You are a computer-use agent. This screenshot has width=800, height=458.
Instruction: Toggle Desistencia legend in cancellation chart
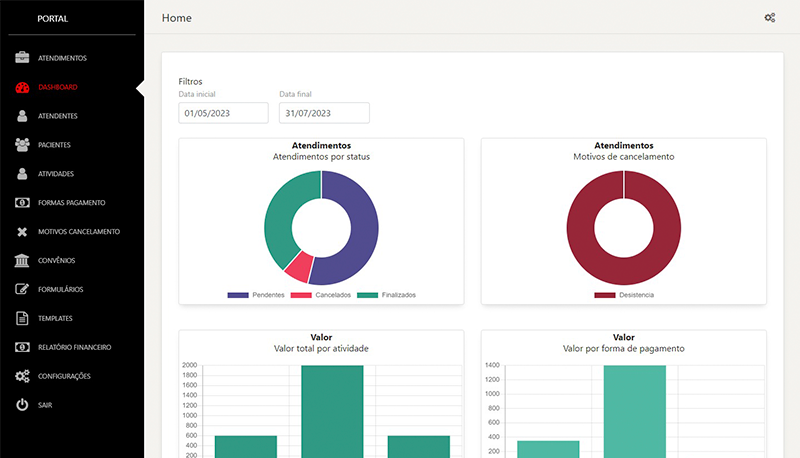point(623,295)
